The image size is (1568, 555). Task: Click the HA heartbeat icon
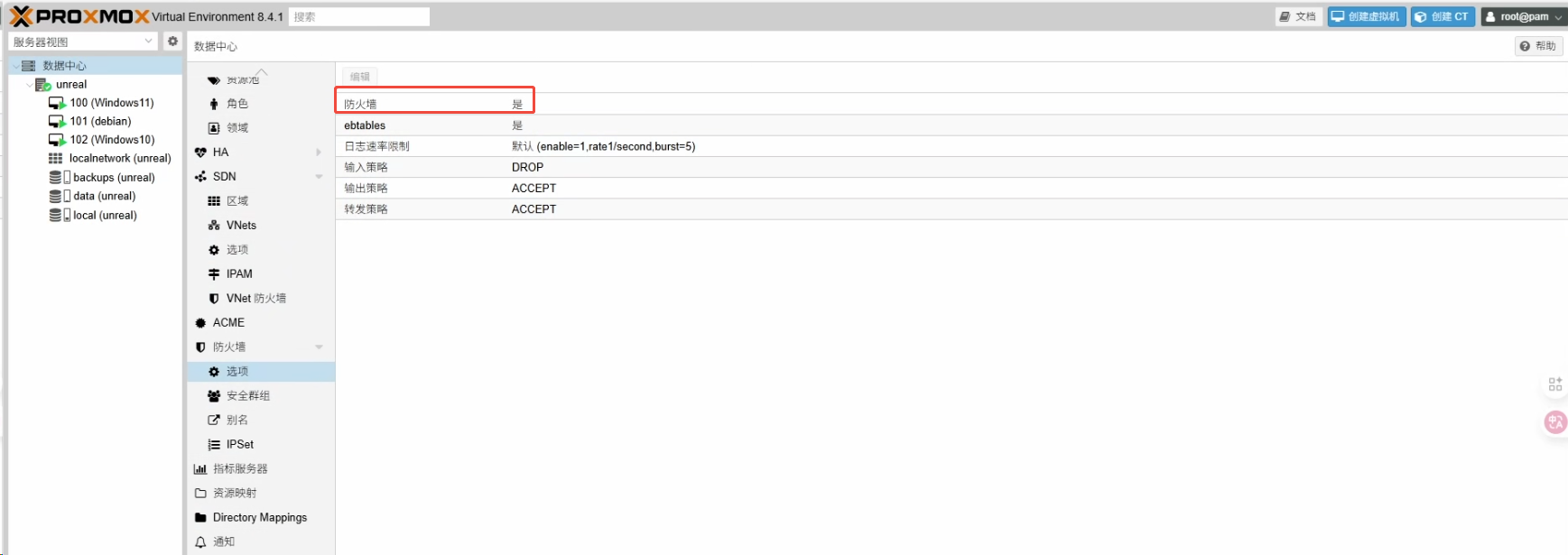point(200,153)
